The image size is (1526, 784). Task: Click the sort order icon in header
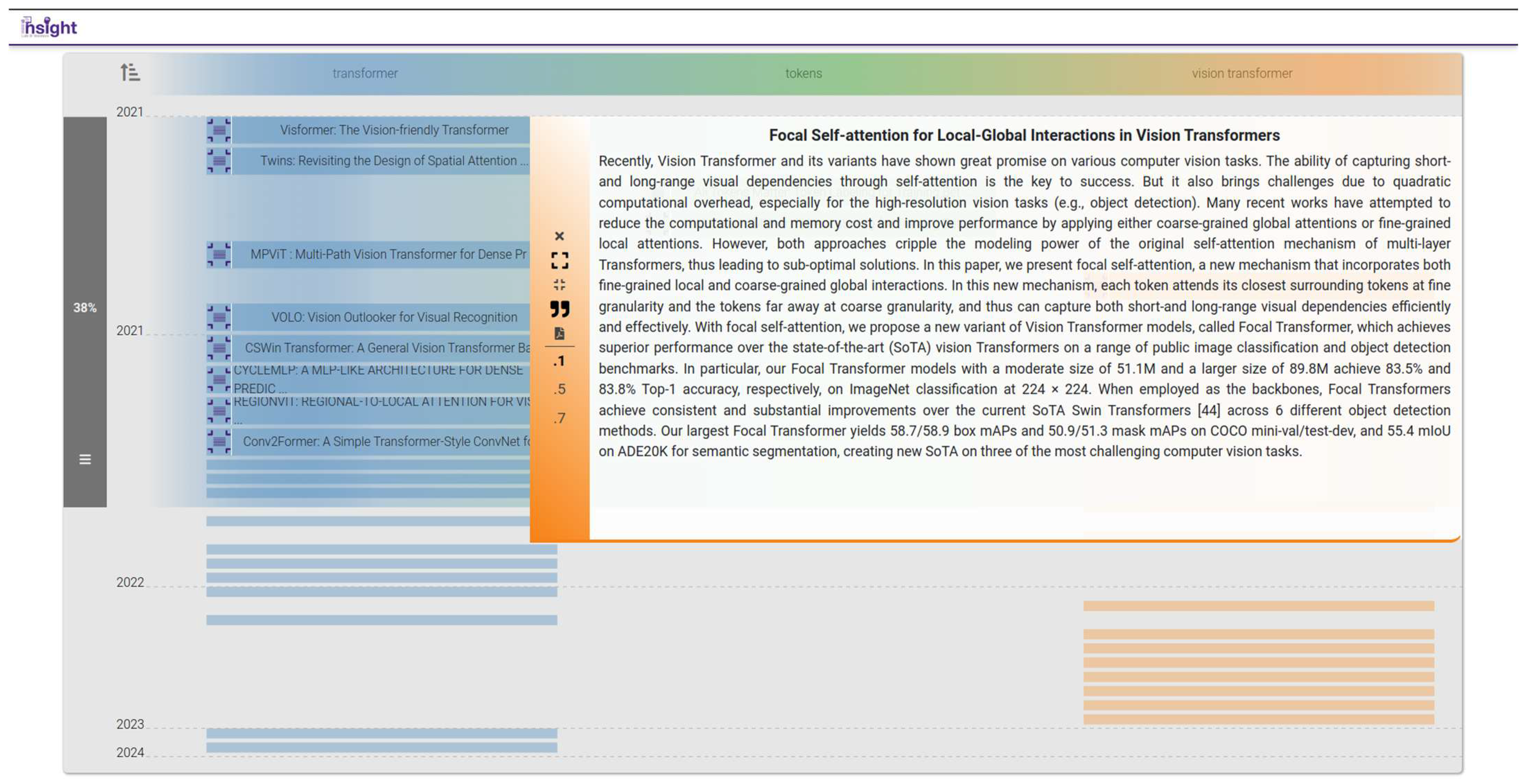pyautogui.click(x=130, y=72)
